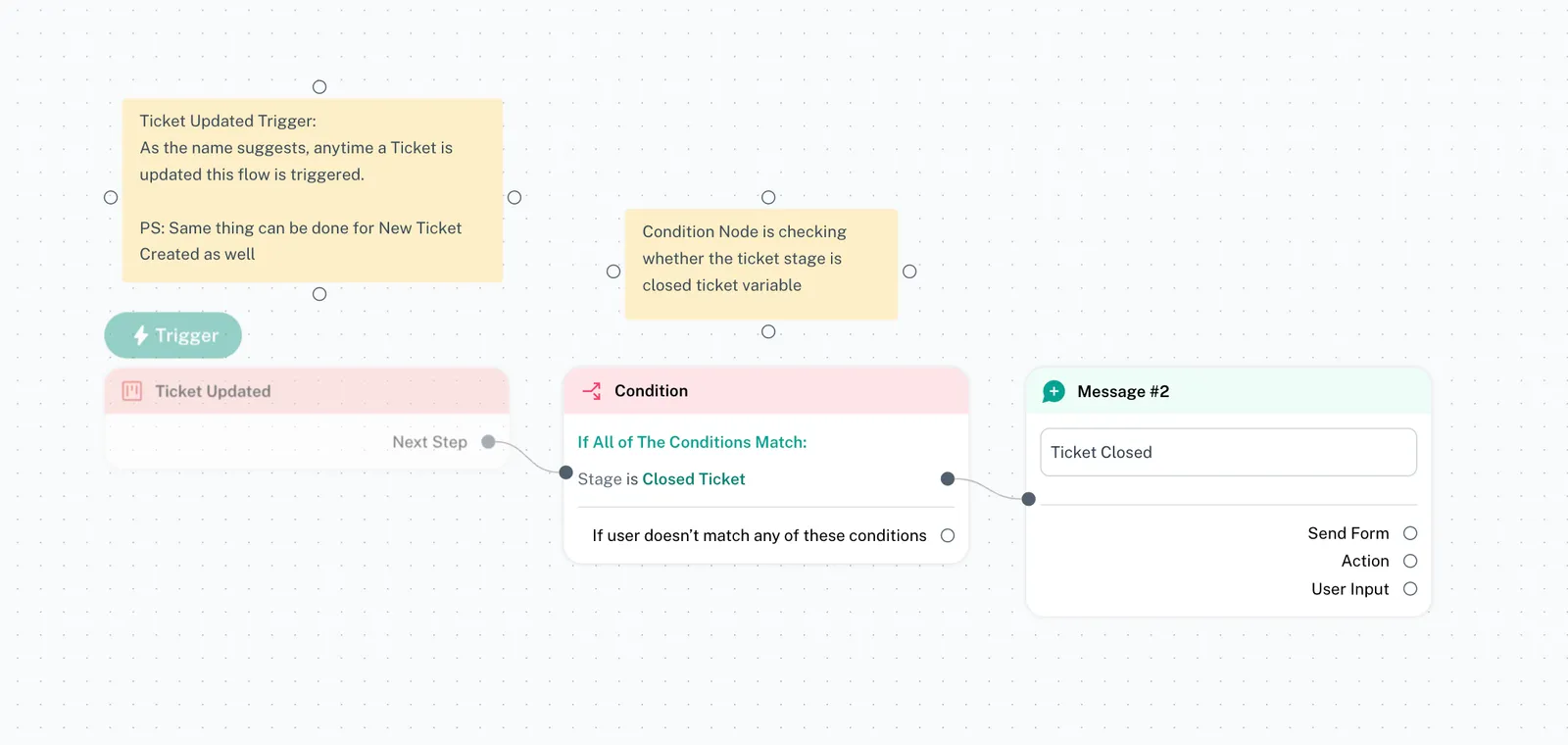Click top handle of Ticket Updated note
Viewport: 1568px width, 745px height.
pyautogui.click(x=319, y=87)
